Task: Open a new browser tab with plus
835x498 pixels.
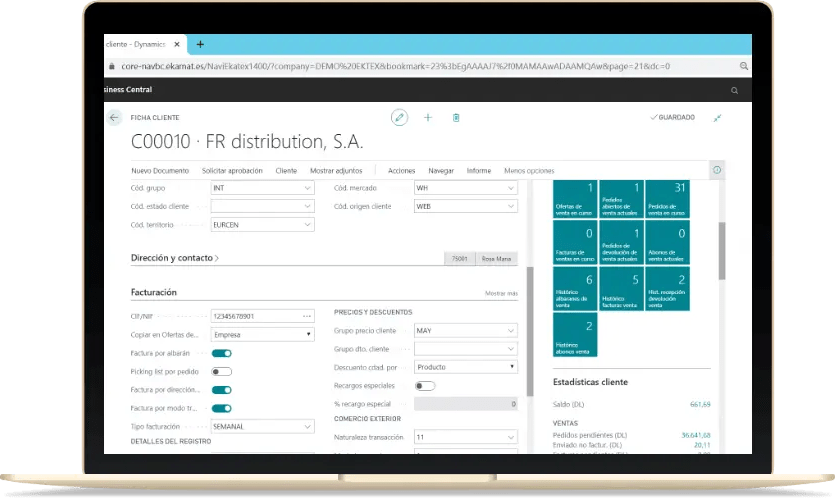Action: (x=200, y=45)
